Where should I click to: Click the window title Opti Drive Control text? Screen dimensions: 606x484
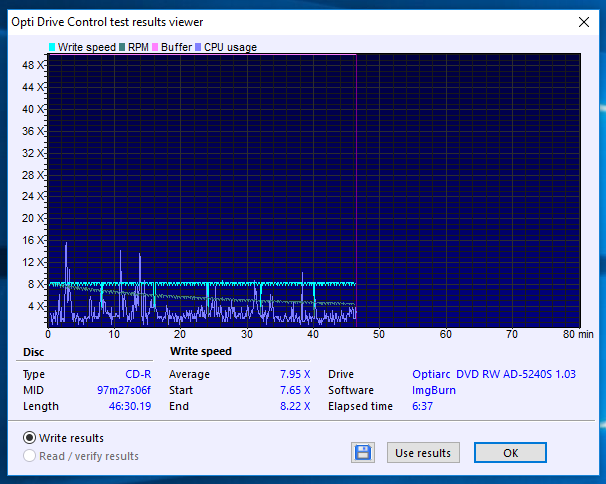tap(107, 22)
